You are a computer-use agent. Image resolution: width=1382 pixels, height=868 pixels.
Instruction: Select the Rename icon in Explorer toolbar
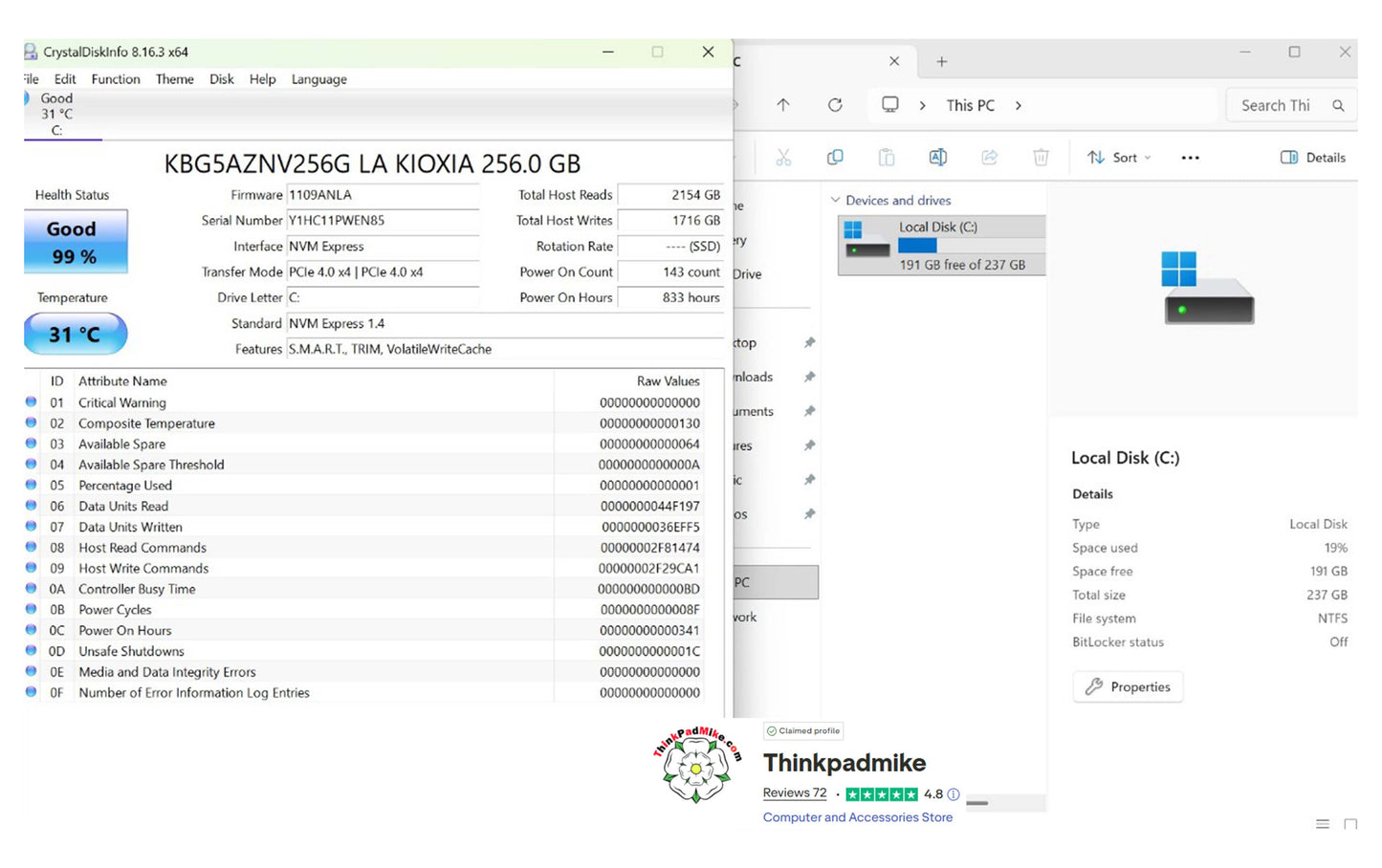(937, 157)
